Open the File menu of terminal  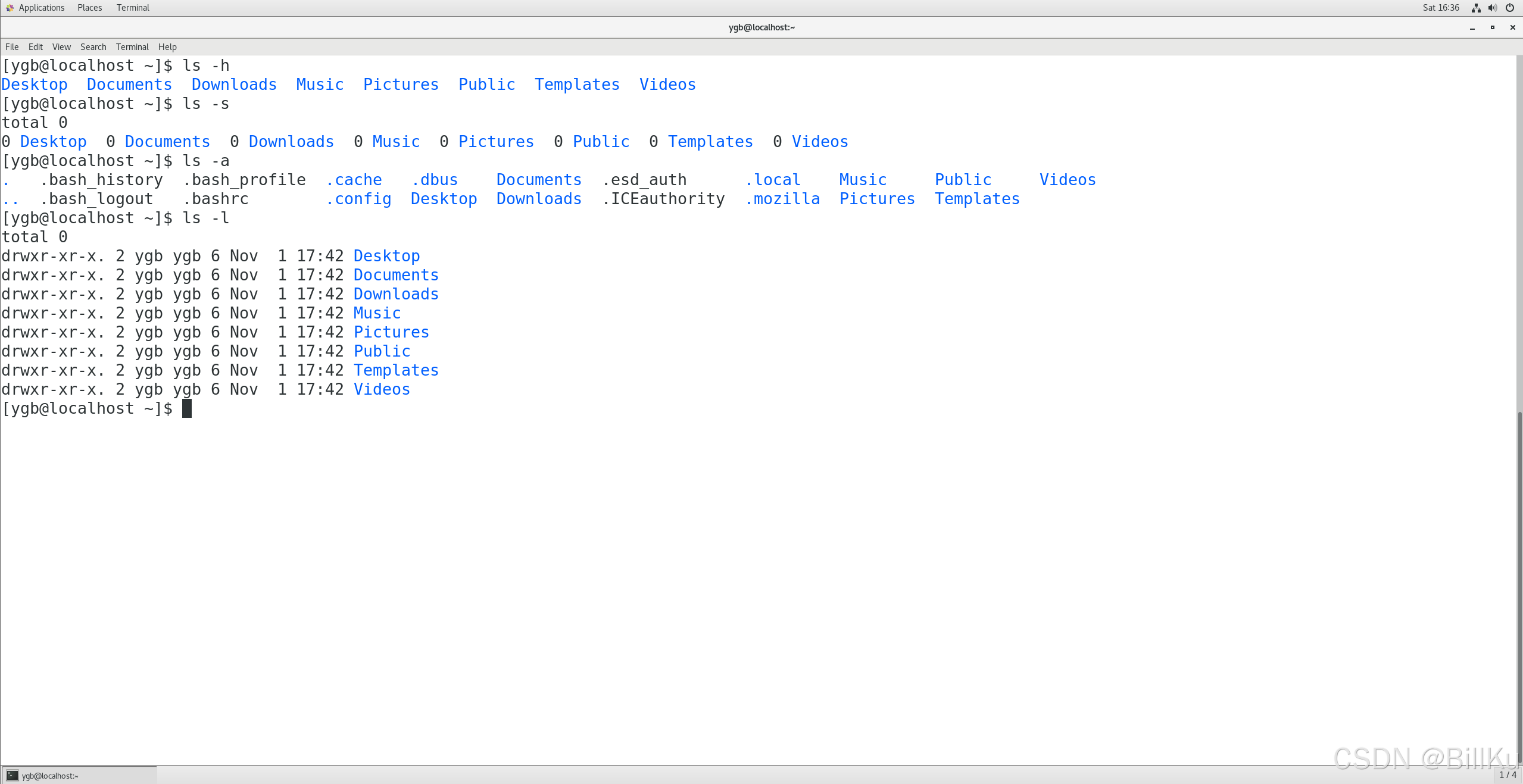[12, 47]
